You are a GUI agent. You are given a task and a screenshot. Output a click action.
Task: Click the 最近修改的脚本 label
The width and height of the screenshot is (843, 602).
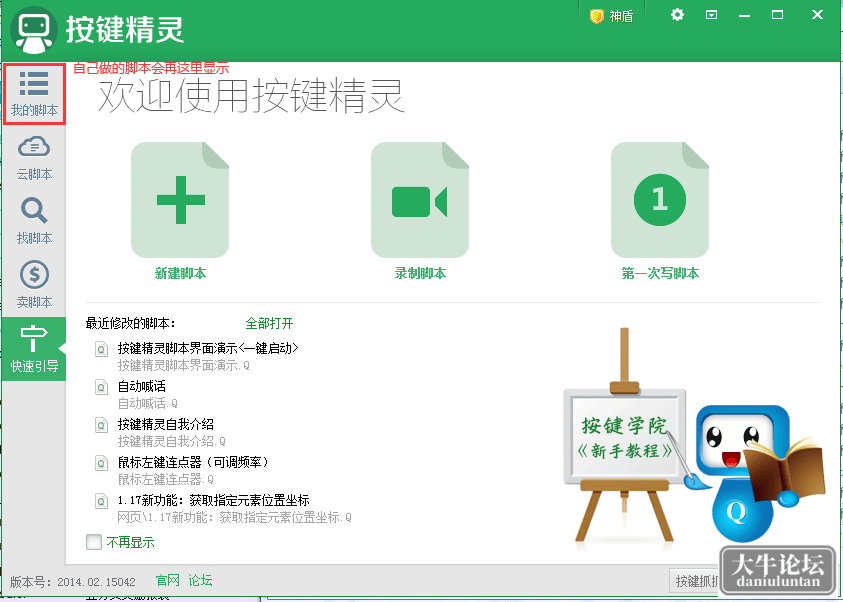pyautogui.click(x=131, y=324)
